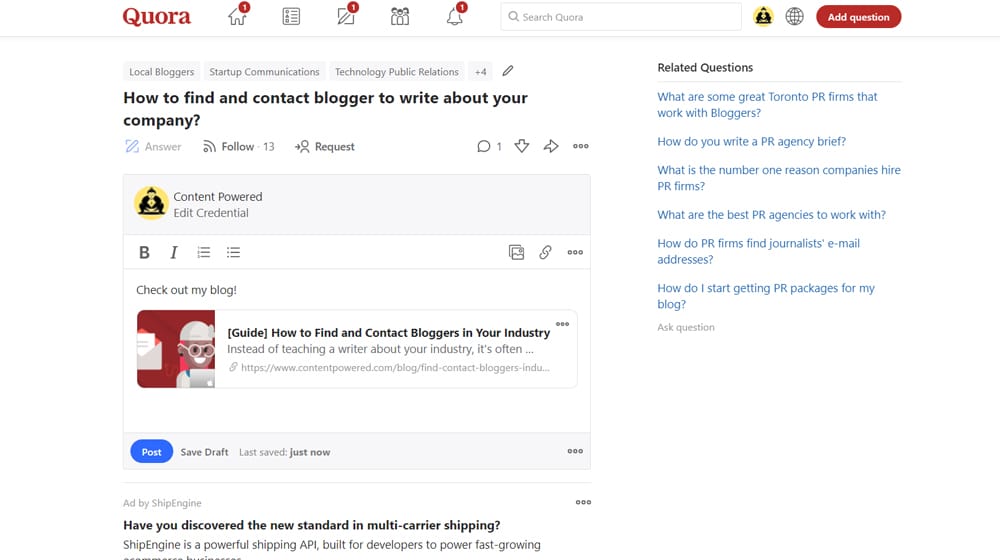Insert an image into the answer
Image resolution: width=1000 pixels, height=560 pixels.
pyautogui.click(x=517, y=253)
